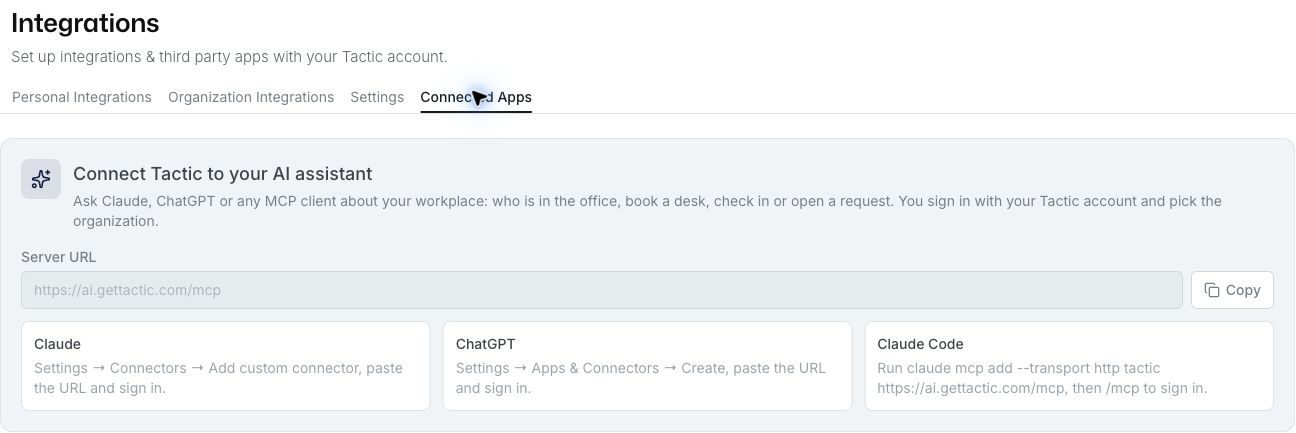1296x433 pixels.
Task: Switch to Organization Integrations tab
Action: click(x=251, y=97)
